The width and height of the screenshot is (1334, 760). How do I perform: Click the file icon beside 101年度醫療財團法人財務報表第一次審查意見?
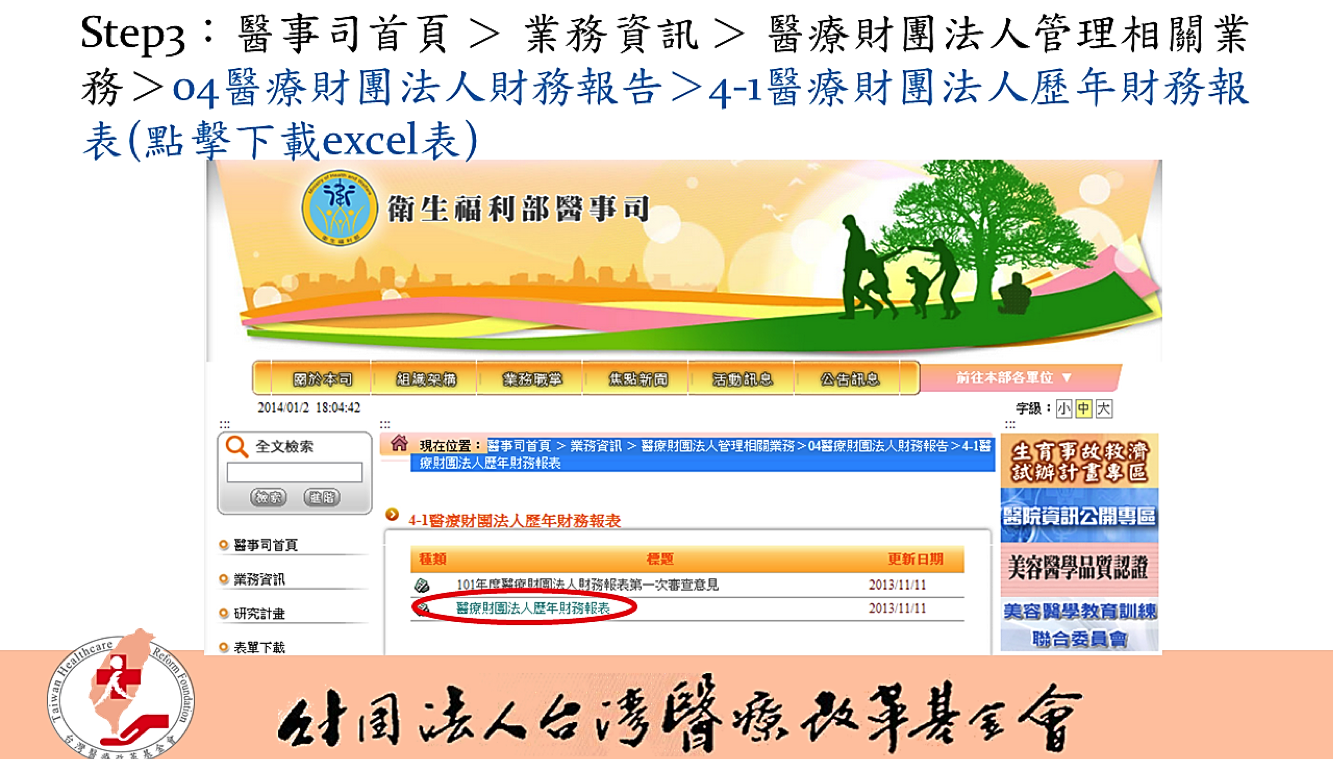click(422, 585)
